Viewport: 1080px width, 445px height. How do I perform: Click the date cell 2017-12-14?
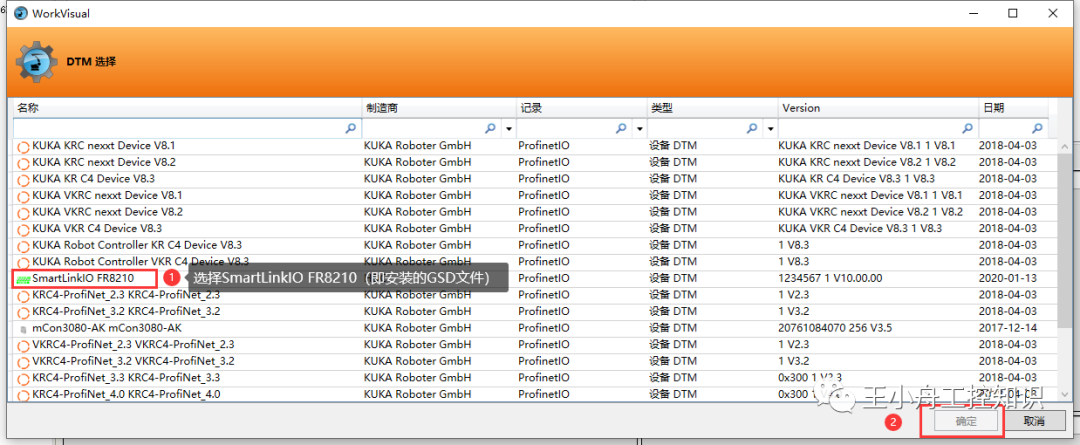pyautogui.click(x=1008, y=329)
